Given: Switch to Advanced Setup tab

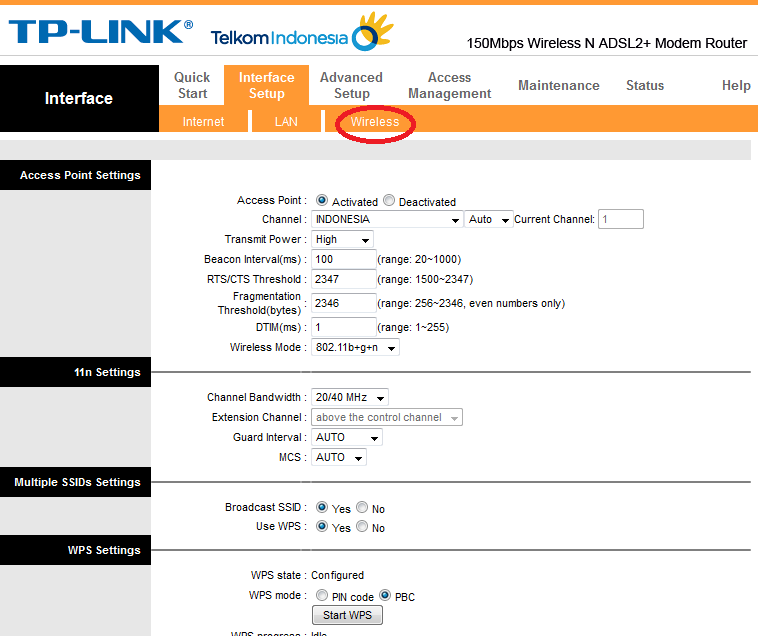Looking at the screenshot, I should pyautogui.click(x=351, y=85).
